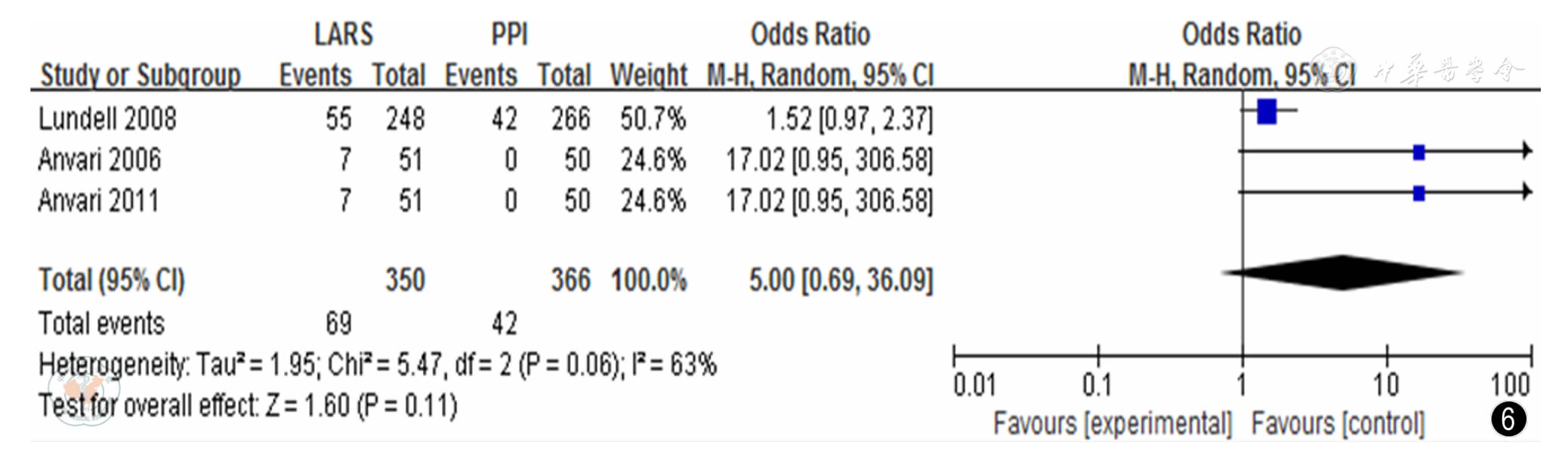Click the Favours [control] axis label
This screenshot has height=449, width=1568.
tap(1338, 423)
